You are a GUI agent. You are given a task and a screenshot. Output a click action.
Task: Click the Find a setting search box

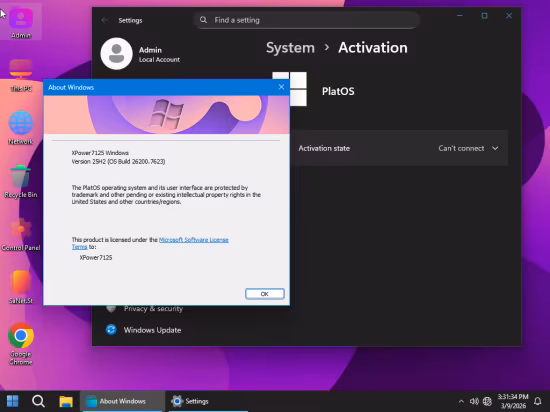[x=306, y=20]
